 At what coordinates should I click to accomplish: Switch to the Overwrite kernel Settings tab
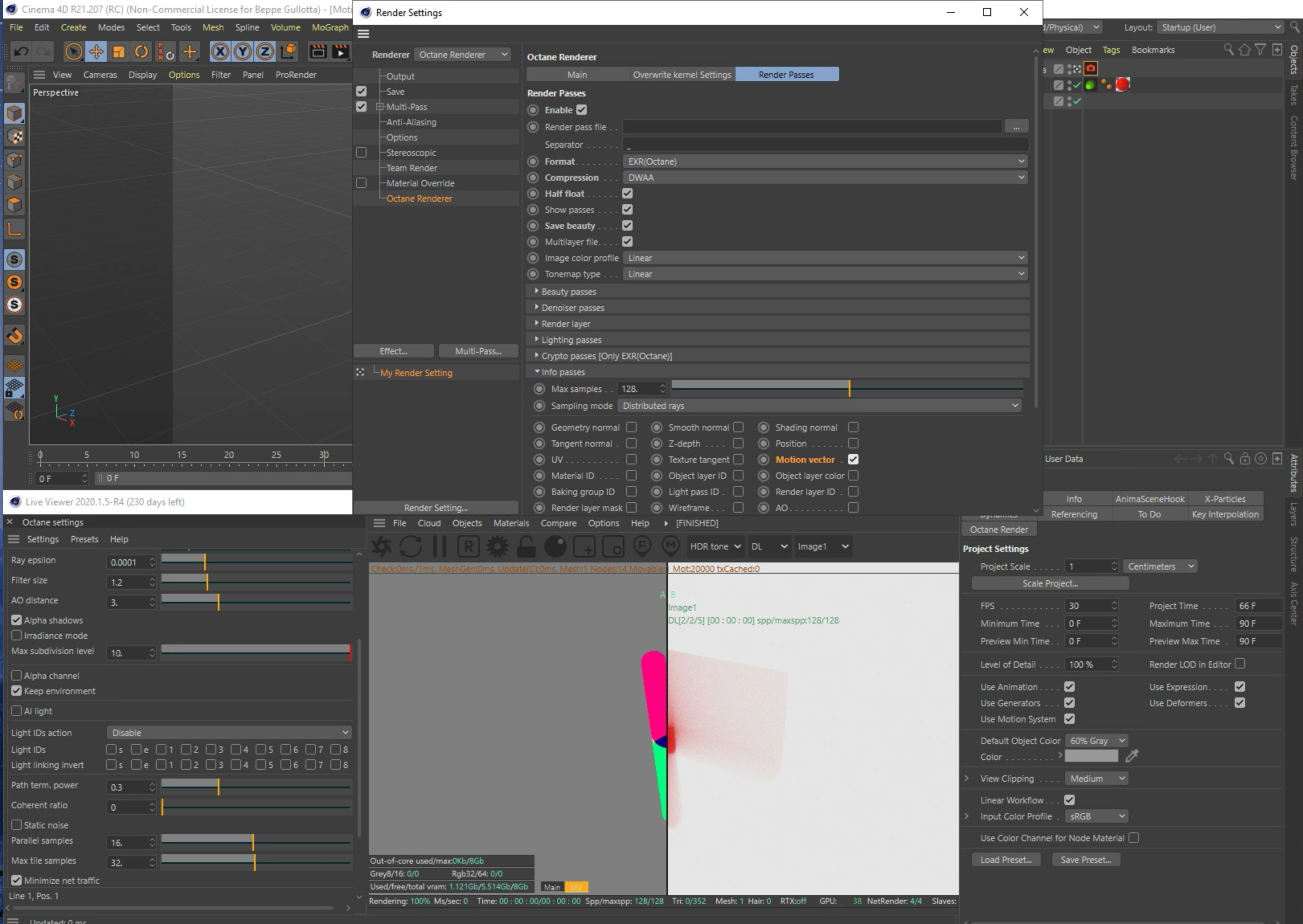point(681,75)
